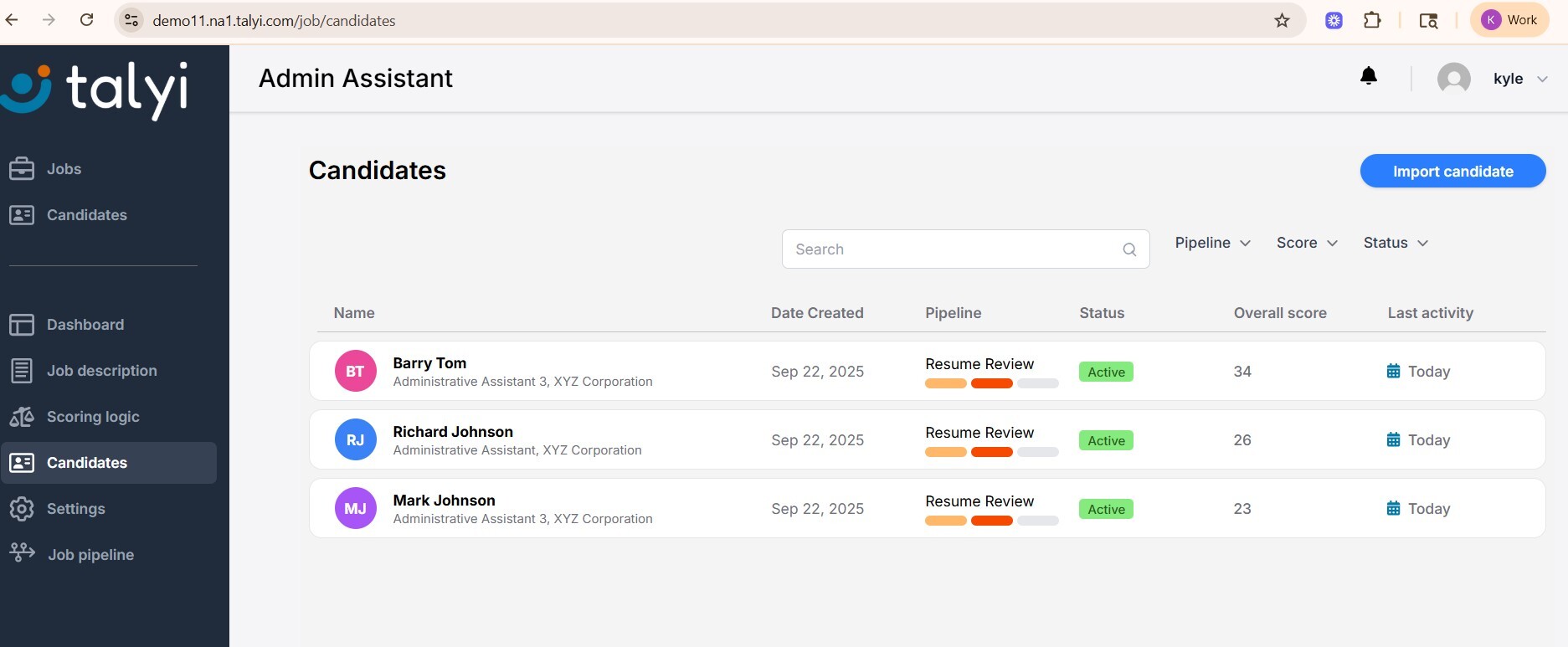Click Mark Johnson's pipeline progress bar

pyautogui.click(x=991, y=521)
